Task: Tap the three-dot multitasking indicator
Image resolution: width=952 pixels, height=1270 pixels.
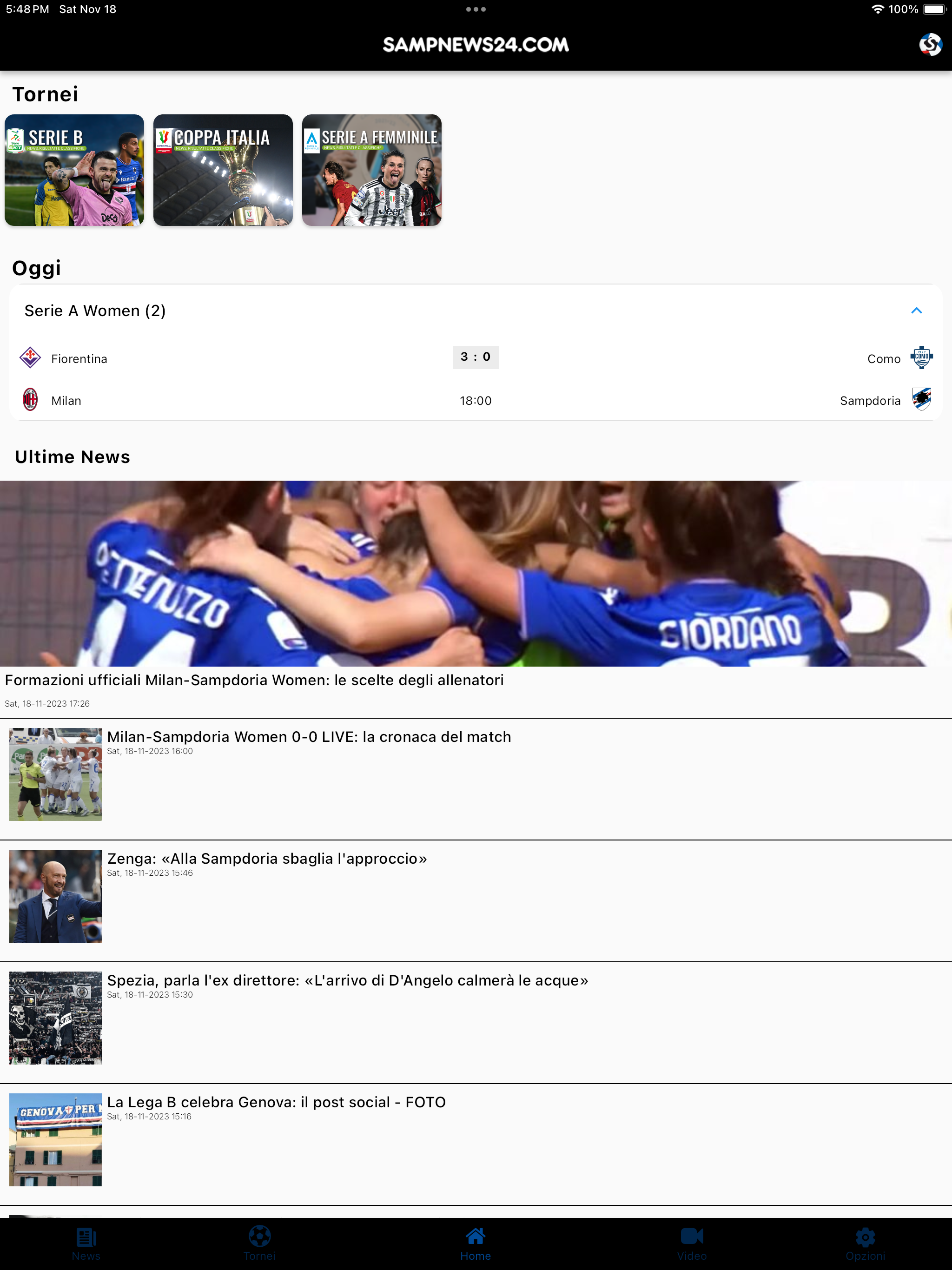Action: 476,9
